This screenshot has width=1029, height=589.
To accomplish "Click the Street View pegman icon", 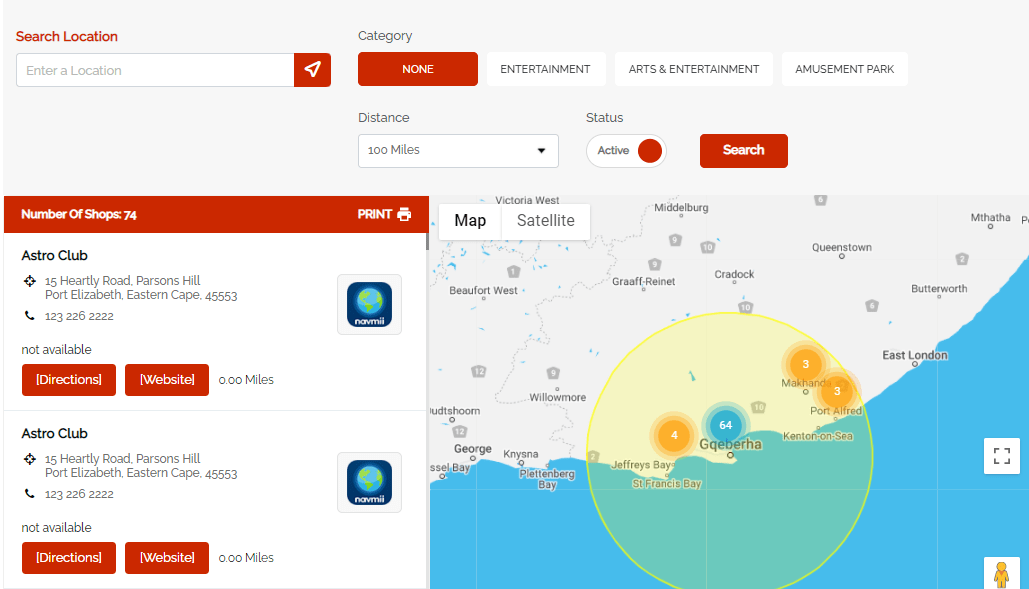I will (x=1001, y=574).
